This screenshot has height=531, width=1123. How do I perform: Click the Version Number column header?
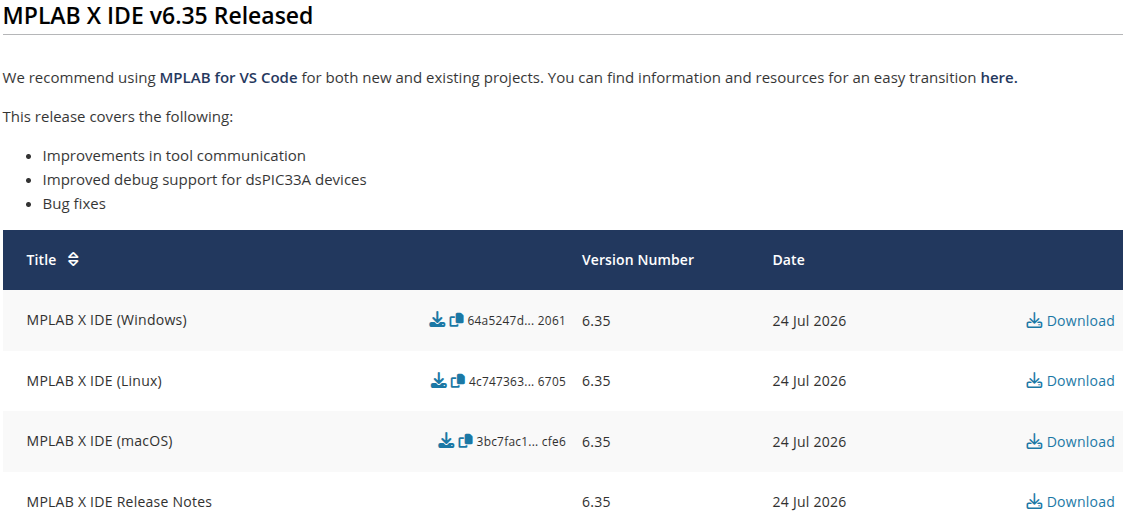(x=637, y=259)
